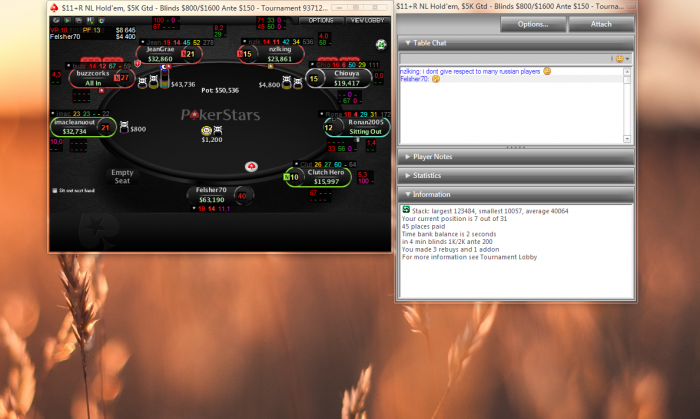Screen dimensions: 700x419
Task: Click the Attach button
Action: (x=601, y=24)
